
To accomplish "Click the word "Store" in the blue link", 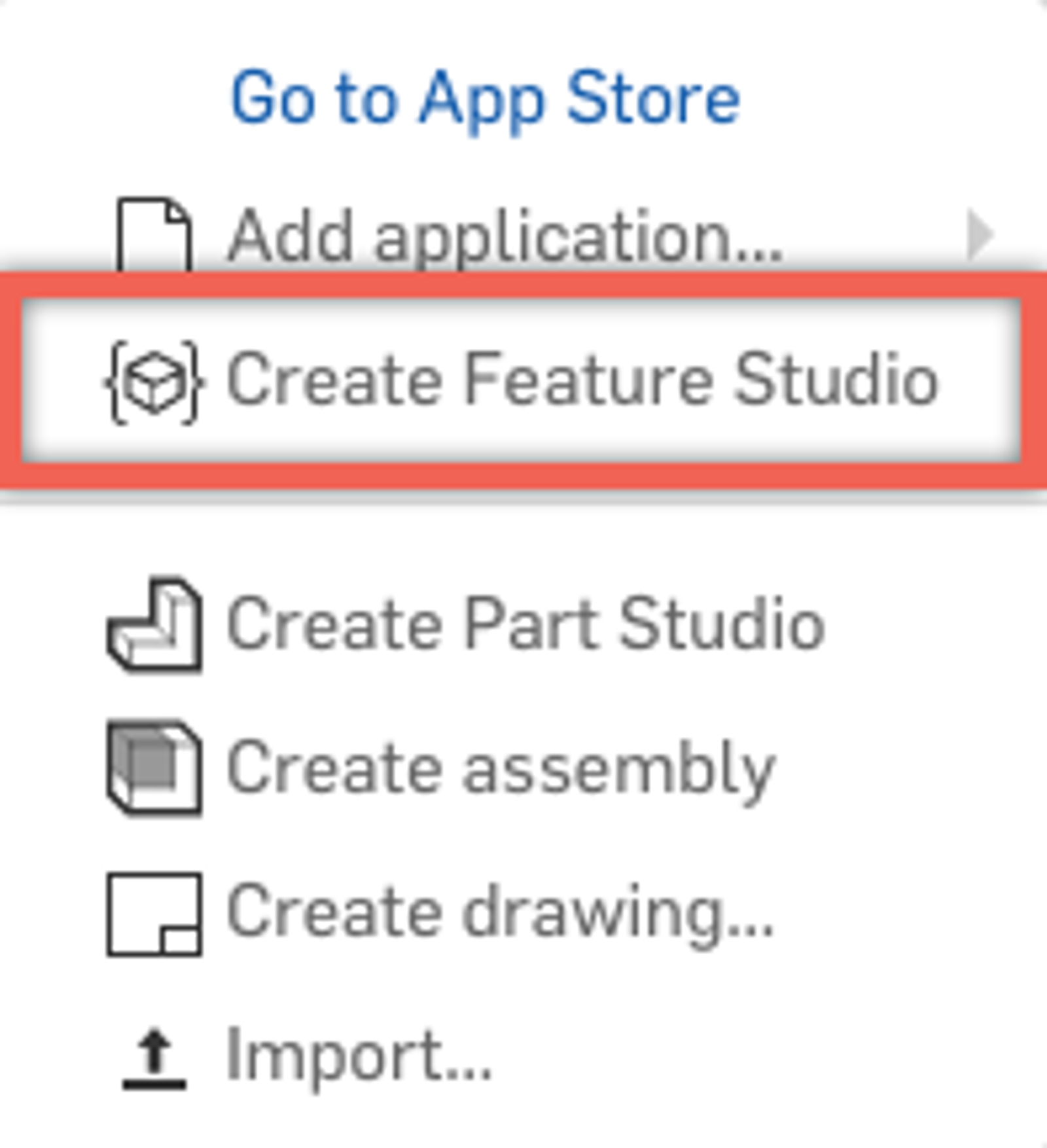I will [x=653, y=99].
